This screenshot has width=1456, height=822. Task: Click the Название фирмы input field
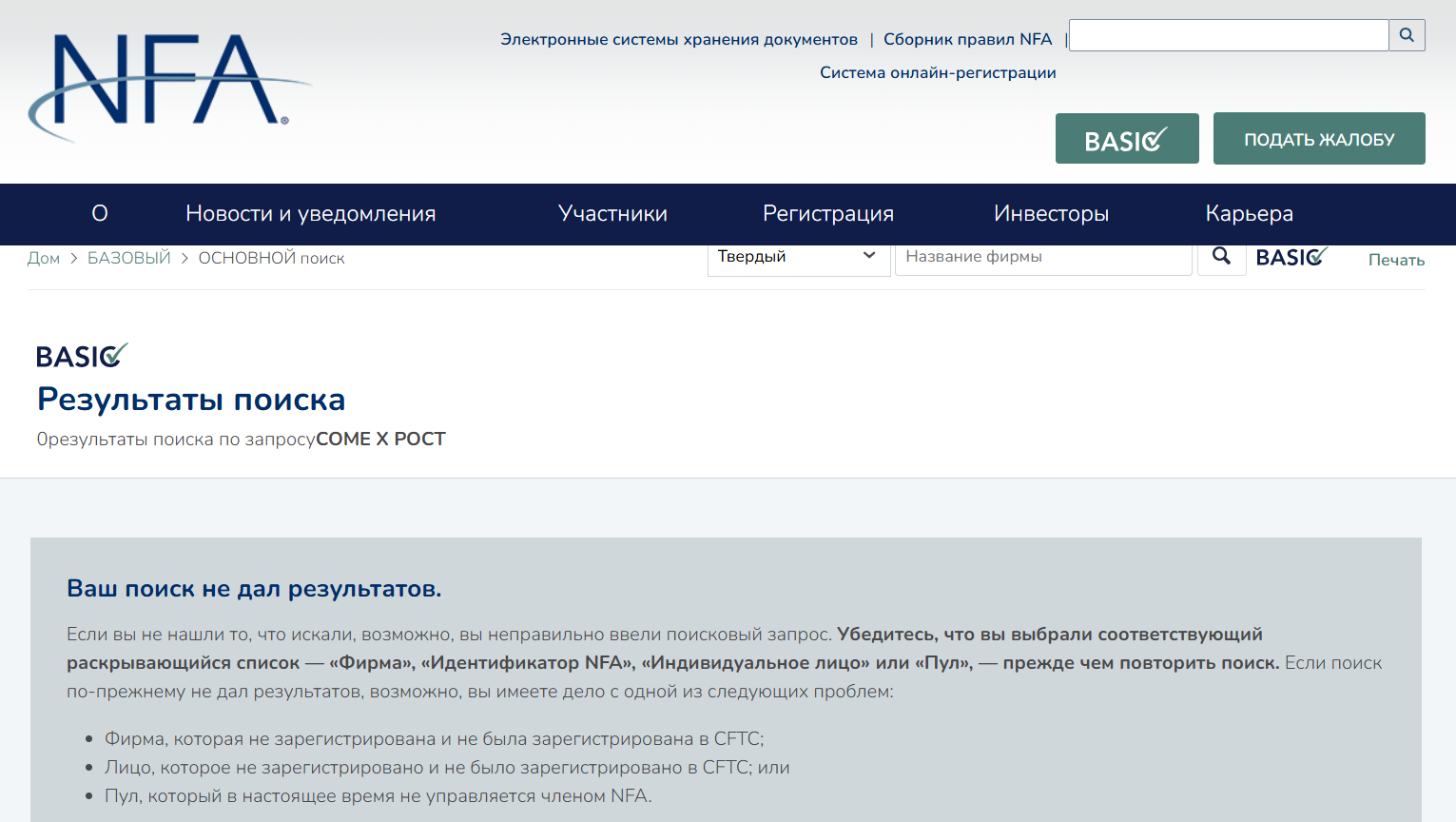(x=1043, y=256)
